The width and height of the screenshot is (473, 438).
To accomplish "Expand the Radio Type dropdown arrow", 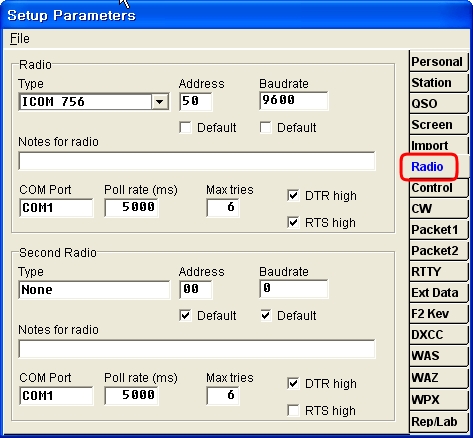I will click(160, 102).
